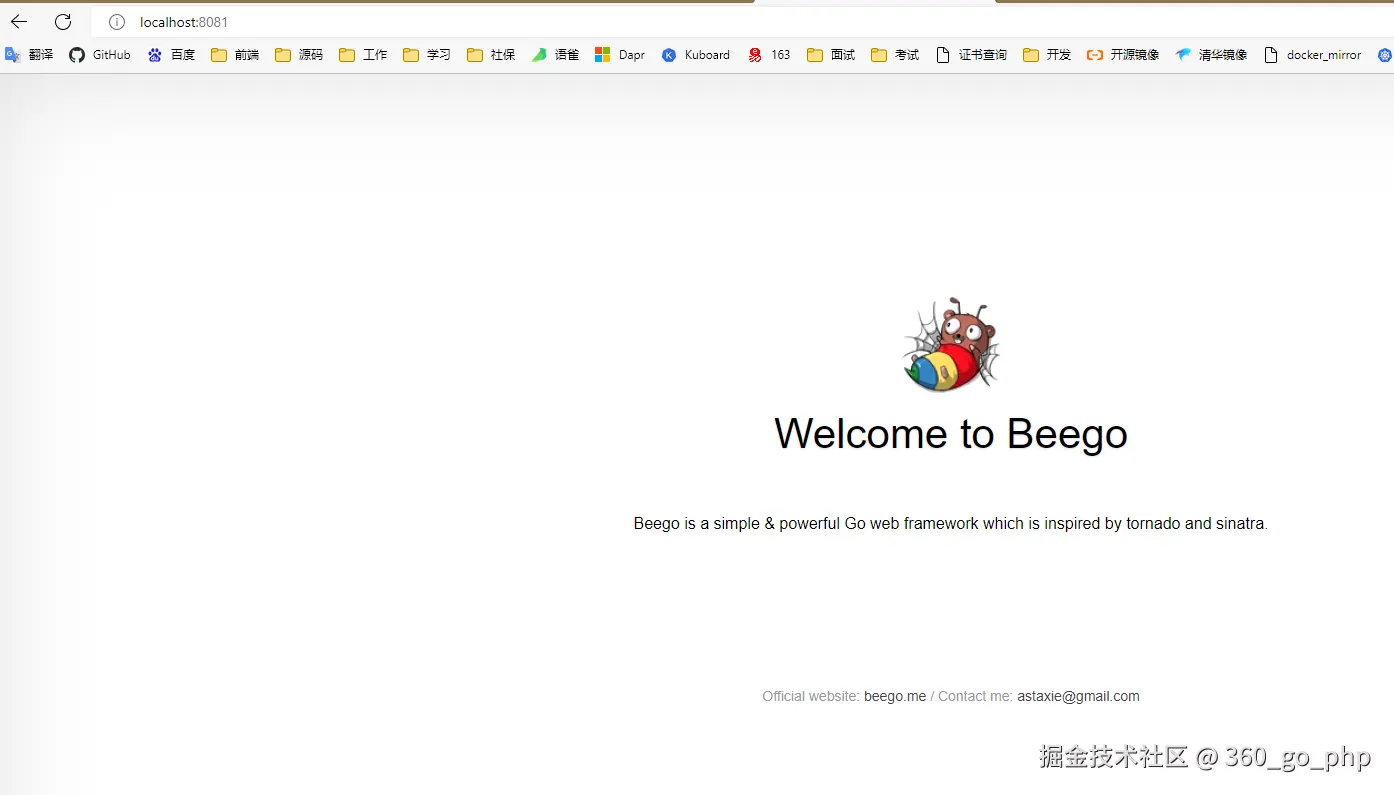
Task: Open the 开发 bookmark folder
Action: click(1047, 55)
